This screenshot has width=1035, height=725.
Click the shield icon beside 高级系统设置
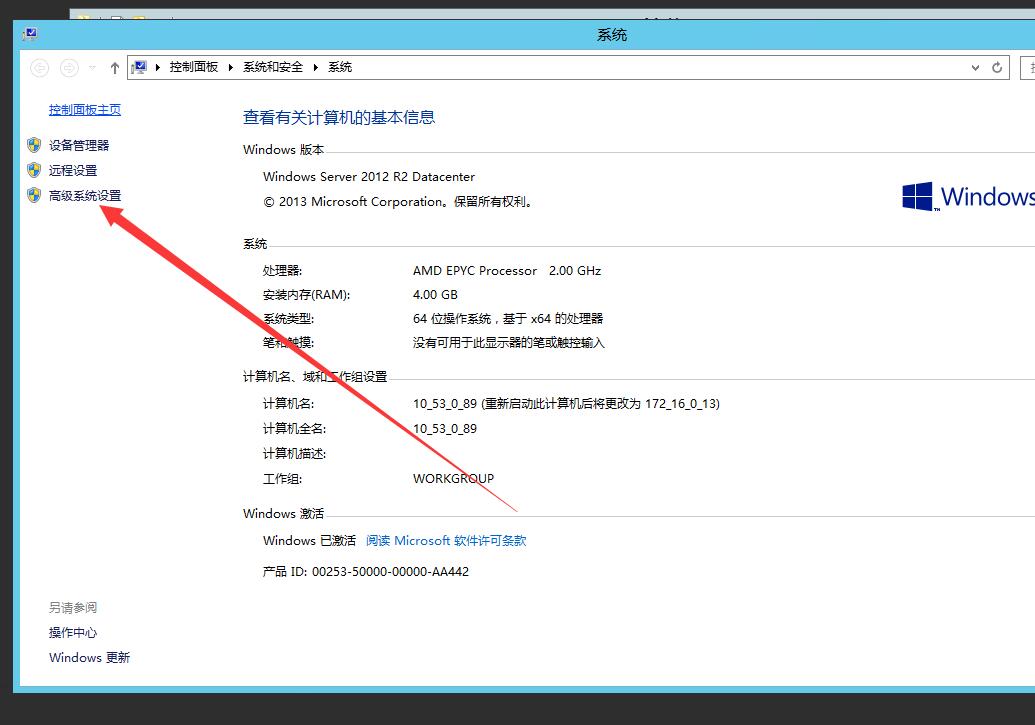pyautogui.click(x=34, y=195)
